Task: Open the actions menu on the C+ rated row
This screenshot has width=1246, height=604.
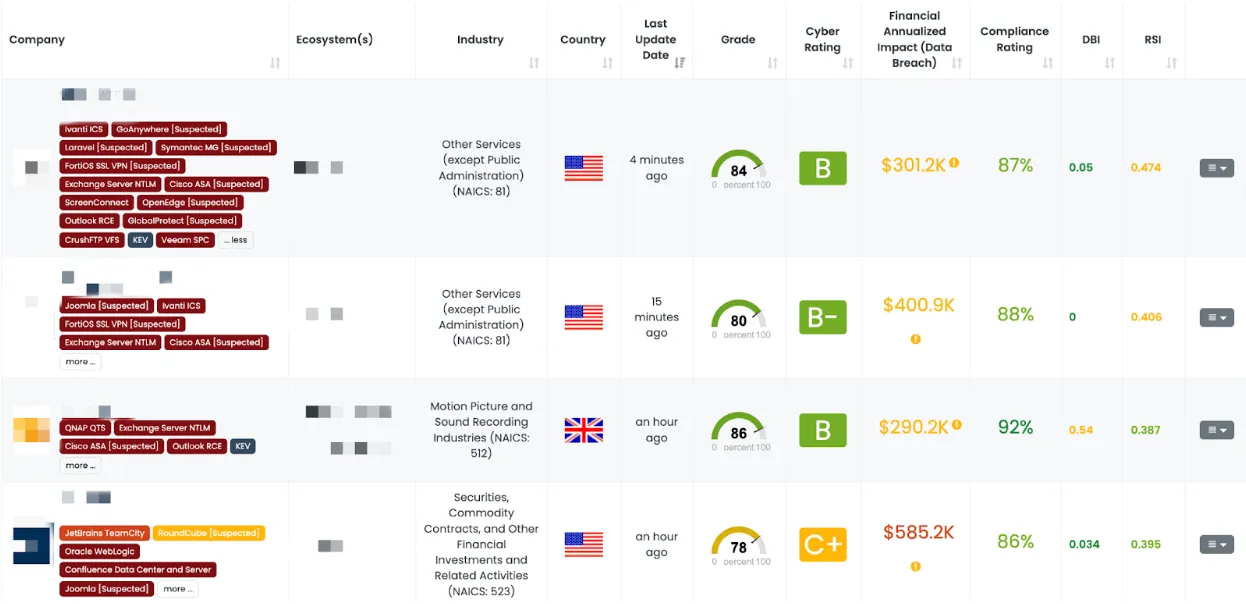Action: point(1216,544)
